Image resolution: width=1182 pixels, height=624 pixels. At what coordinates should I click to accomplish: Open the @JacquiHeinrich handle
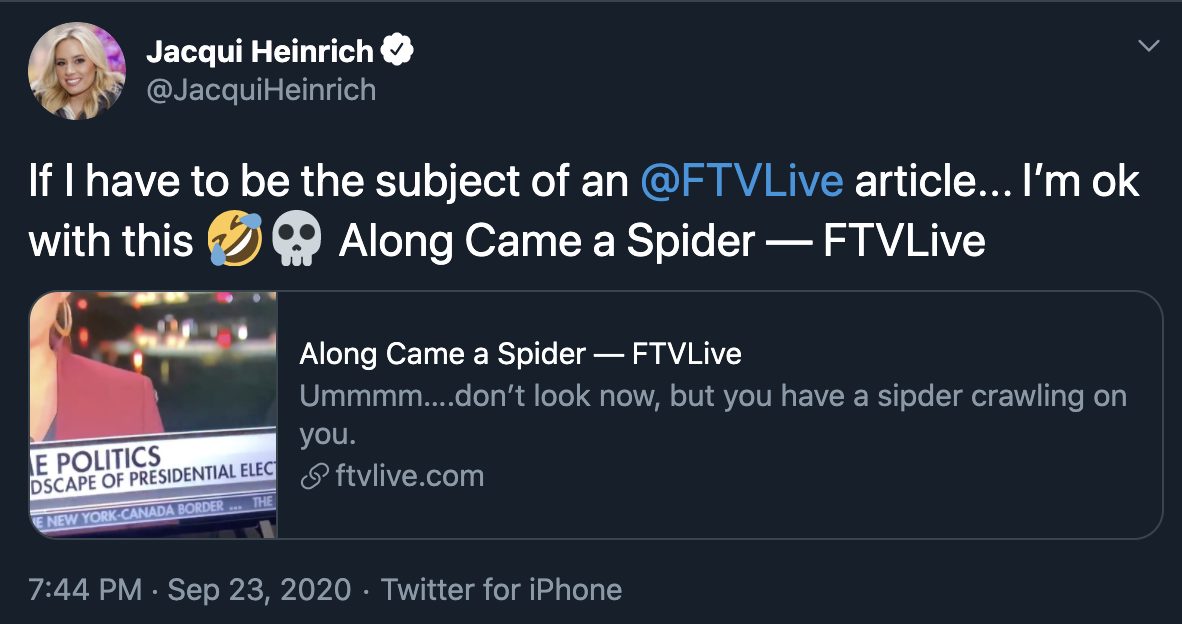click(x=261, y=90)
